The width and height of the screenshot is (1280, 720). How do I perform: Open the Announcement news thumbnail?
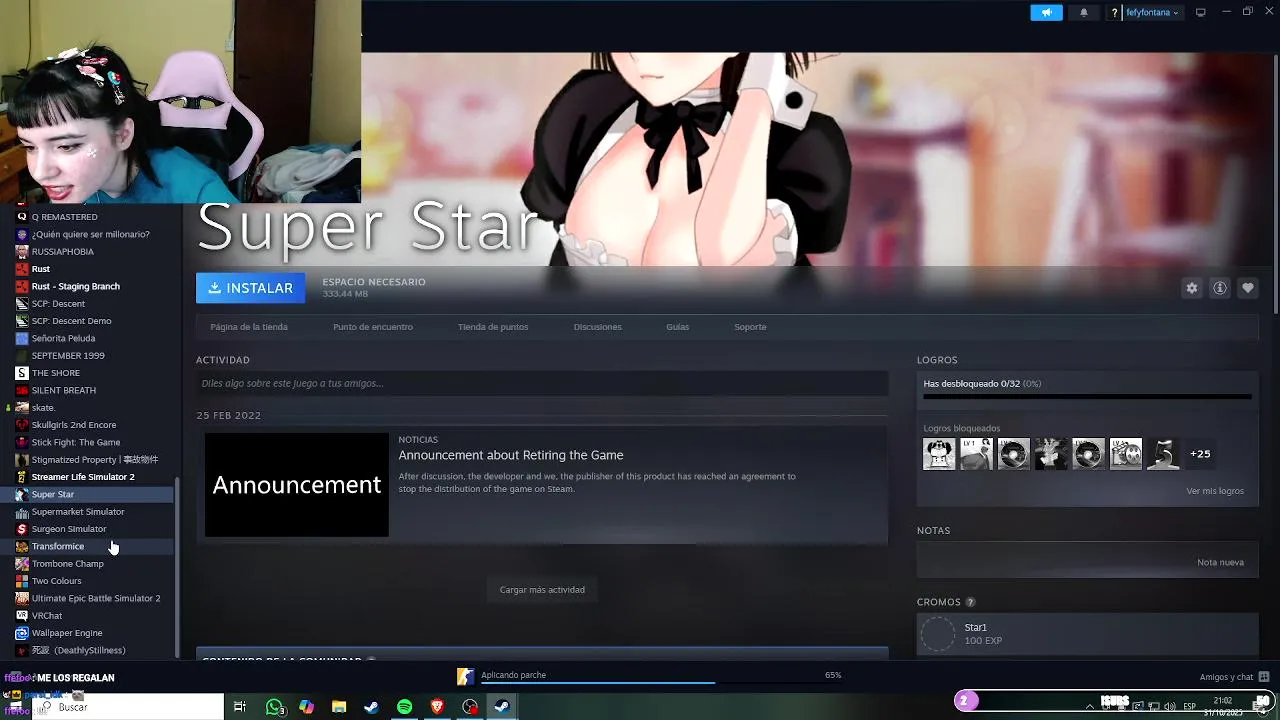[297, 484]
